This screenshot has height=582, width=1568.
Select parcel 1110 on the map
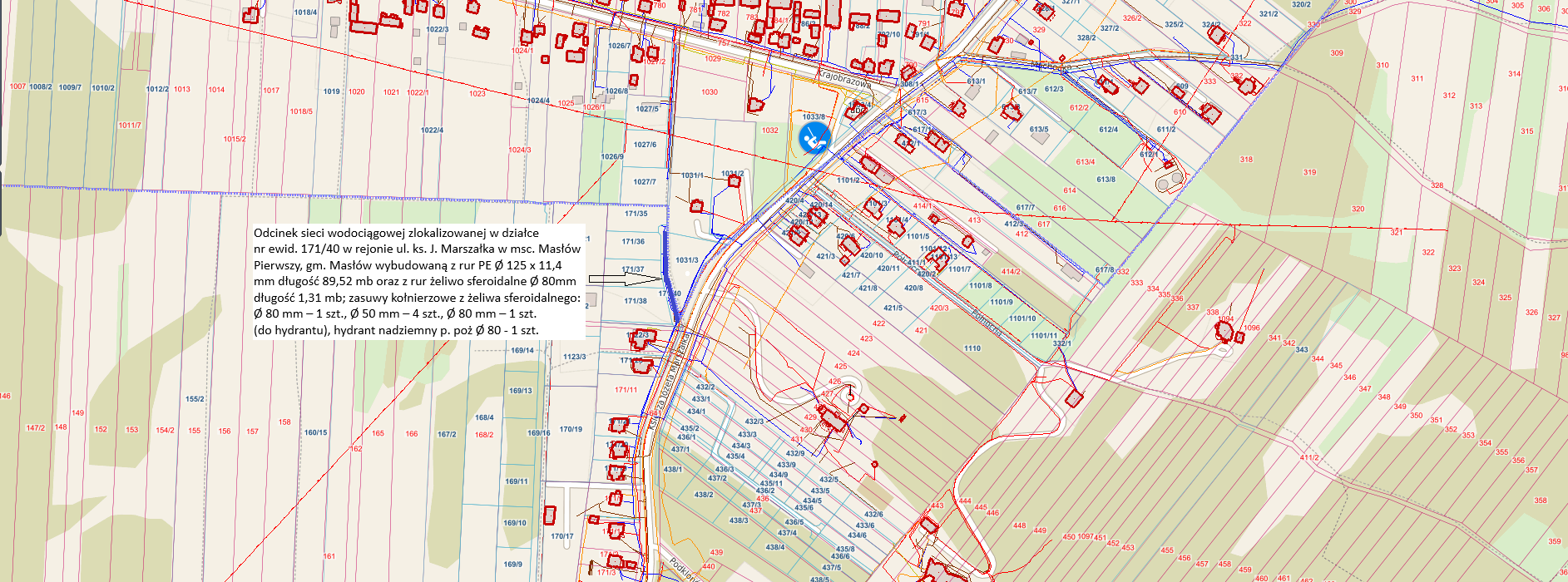(972, 348)
